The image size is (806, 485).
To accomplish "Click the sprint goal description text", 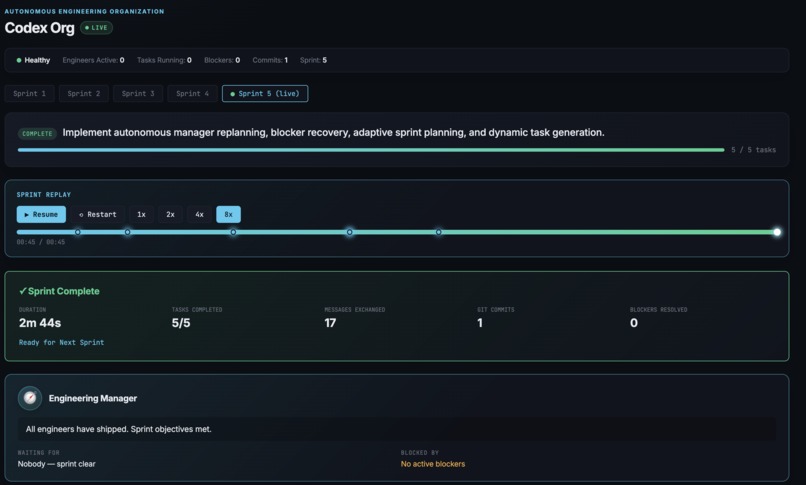I will point(334,133).
